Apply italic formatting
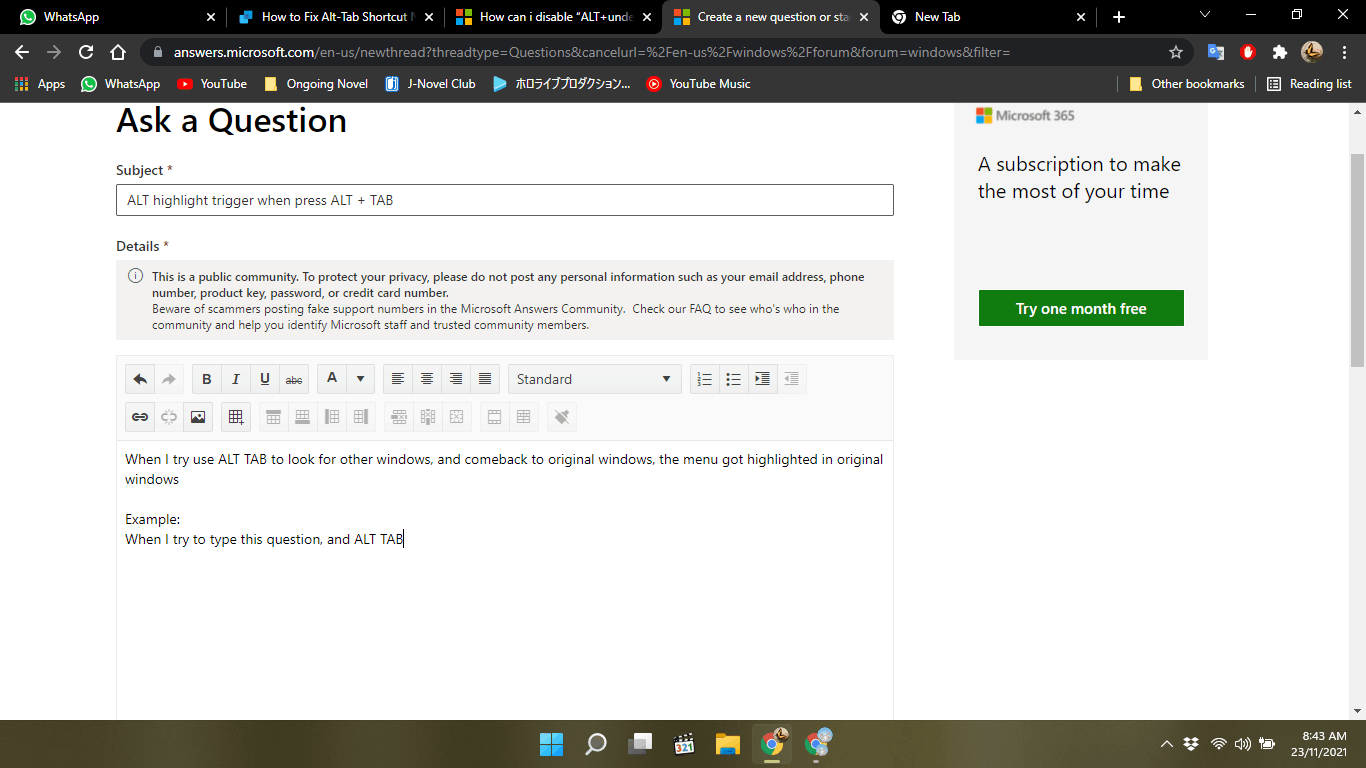1366x768 pixels. point(235,379)
